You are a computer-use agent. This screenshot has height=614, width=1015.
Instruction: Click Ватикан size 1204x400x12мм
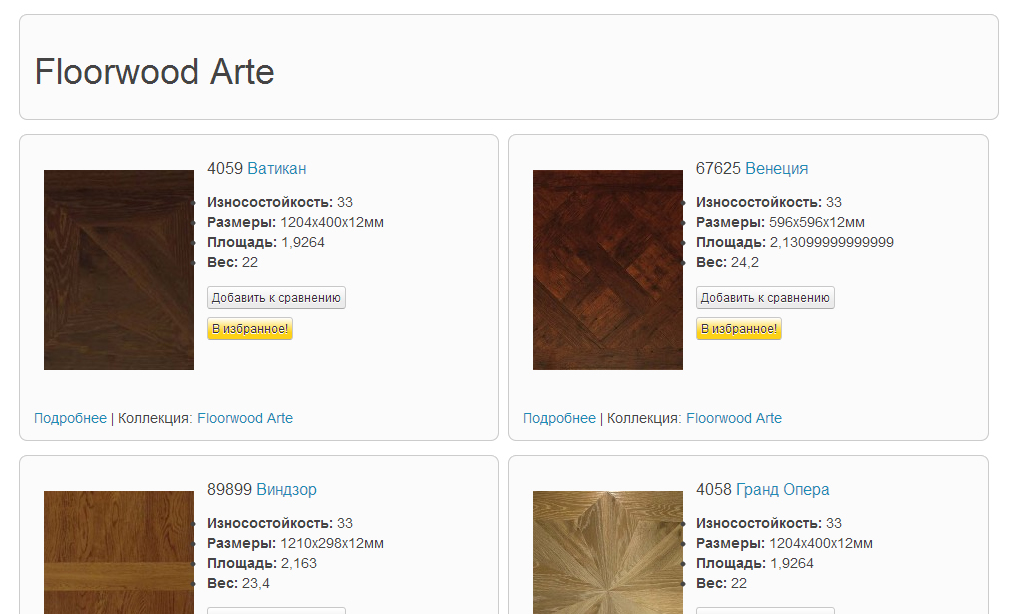tap(332, 222)
